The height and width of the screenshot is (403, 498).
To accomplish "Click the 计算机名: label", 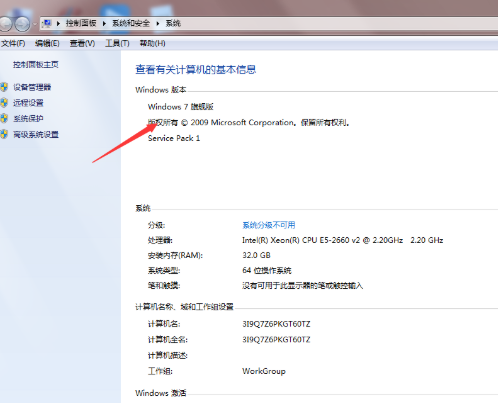I will [x=164, y=324].
